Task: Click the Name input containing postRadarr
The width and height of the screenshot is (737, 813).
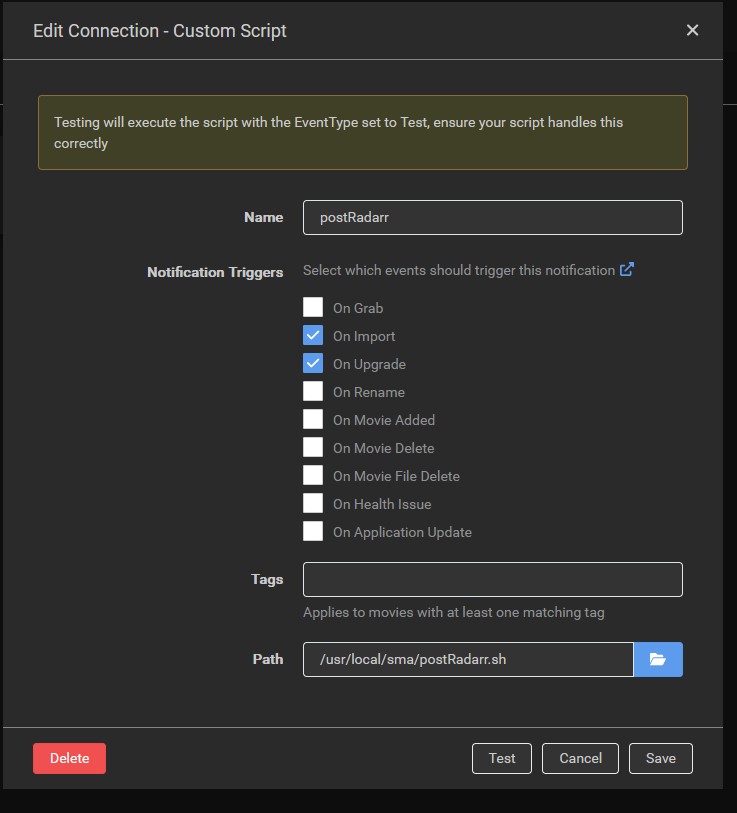Action: [x=492, y=217]
